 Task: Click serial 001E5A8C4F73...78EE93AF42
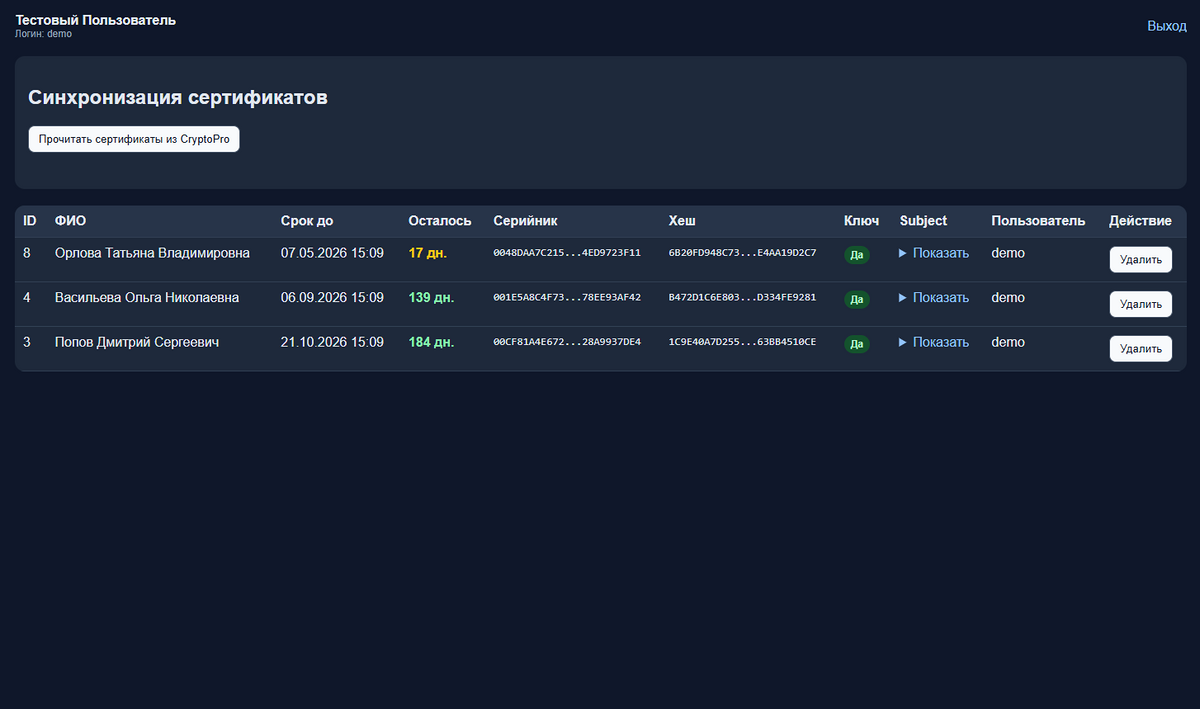(567, 297)
